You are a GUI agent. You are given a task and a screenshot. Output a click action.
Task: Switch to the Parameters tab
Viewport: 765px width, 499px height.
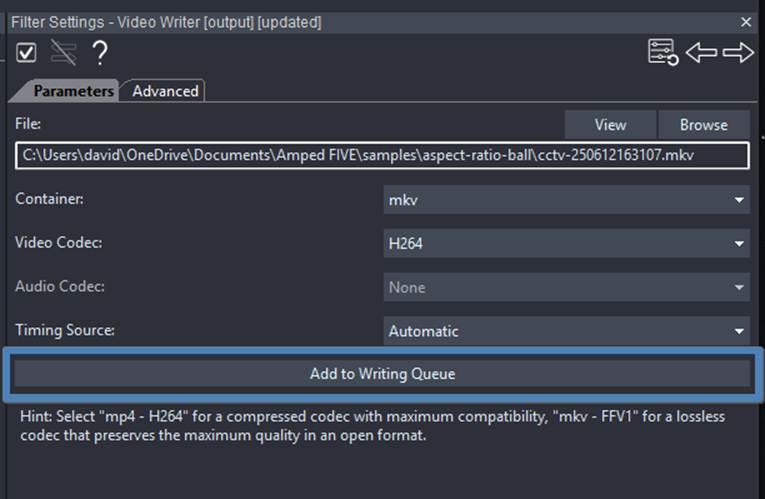click(x=73, y=91)
